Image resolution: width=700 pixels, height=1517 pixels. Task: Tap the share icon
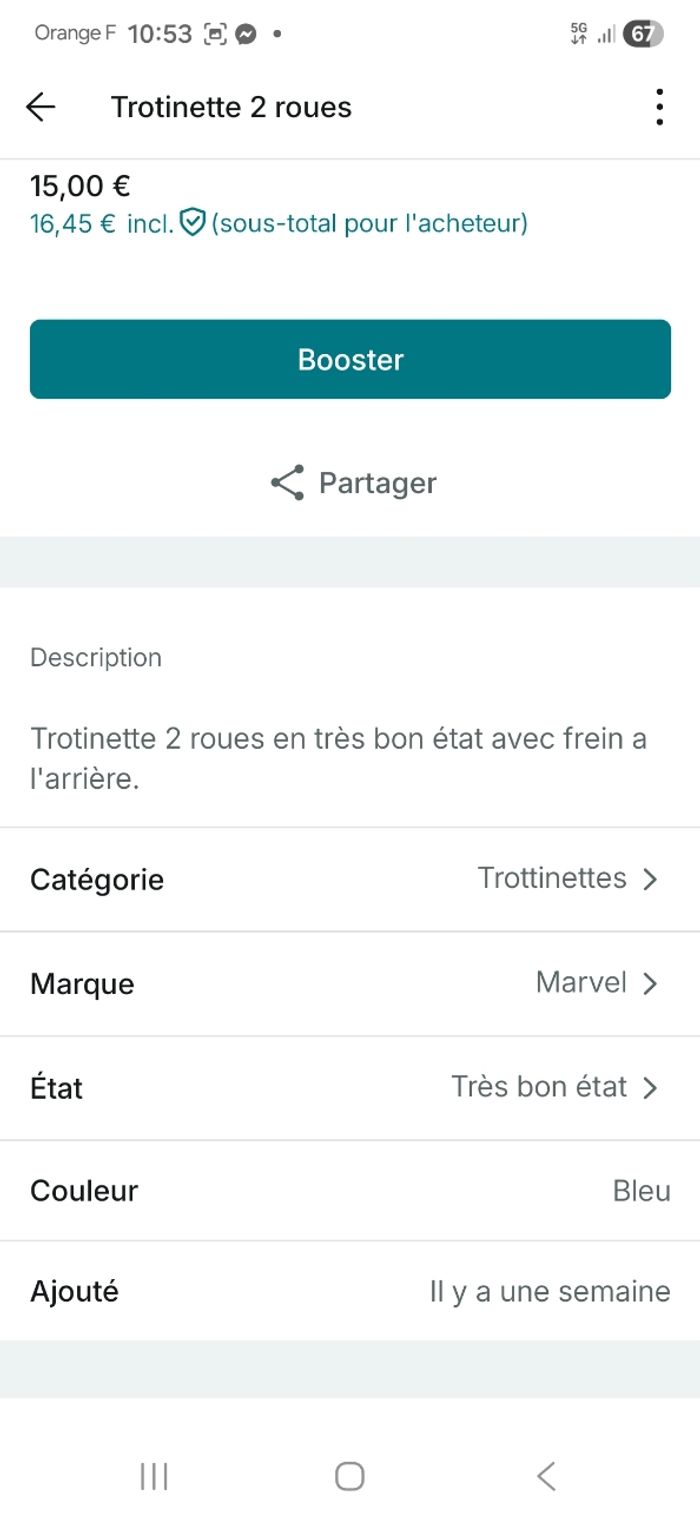287,483
